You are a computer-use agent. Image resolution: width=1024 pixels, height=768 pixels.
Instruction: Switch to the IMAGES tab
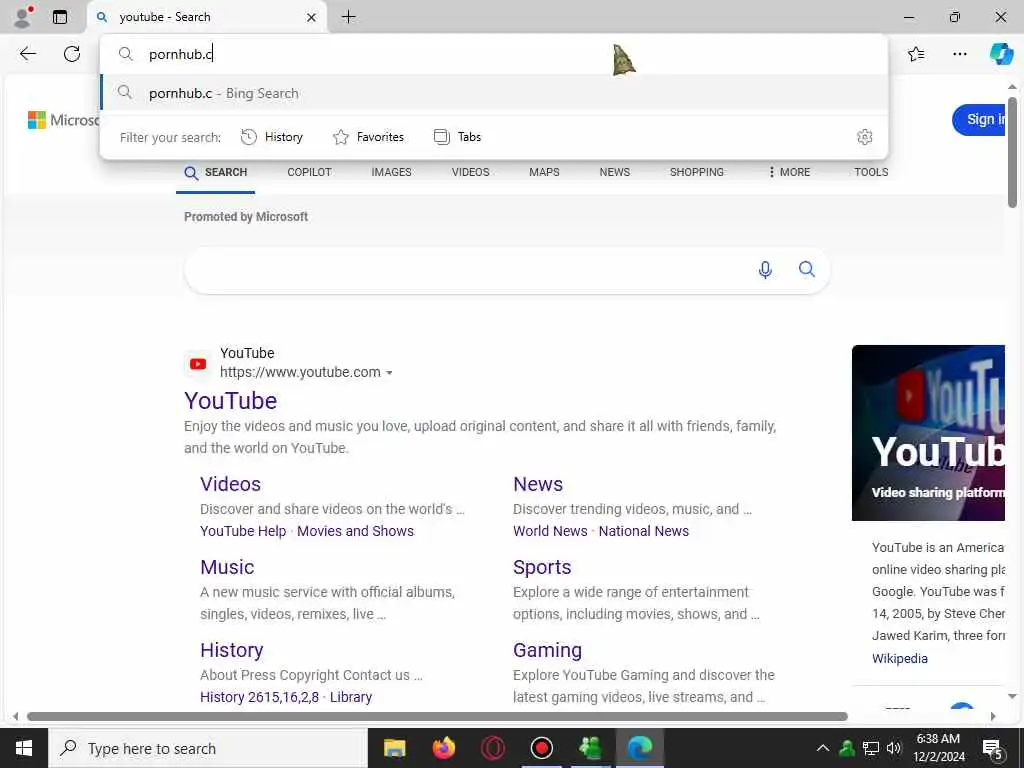click(x=392, y=172)
